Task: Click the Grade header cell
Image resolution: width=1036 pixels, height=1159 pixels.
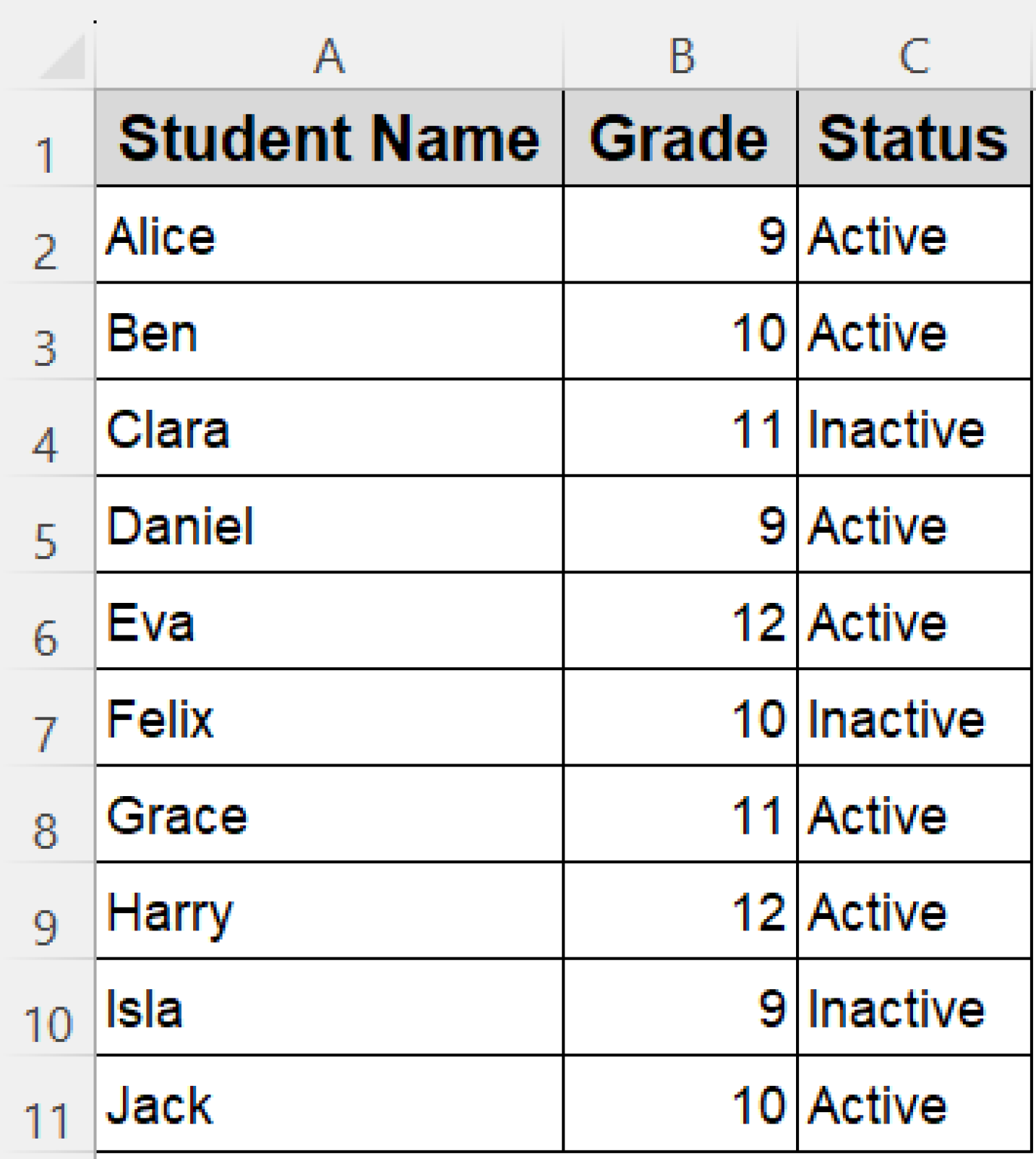Action: 681,139
